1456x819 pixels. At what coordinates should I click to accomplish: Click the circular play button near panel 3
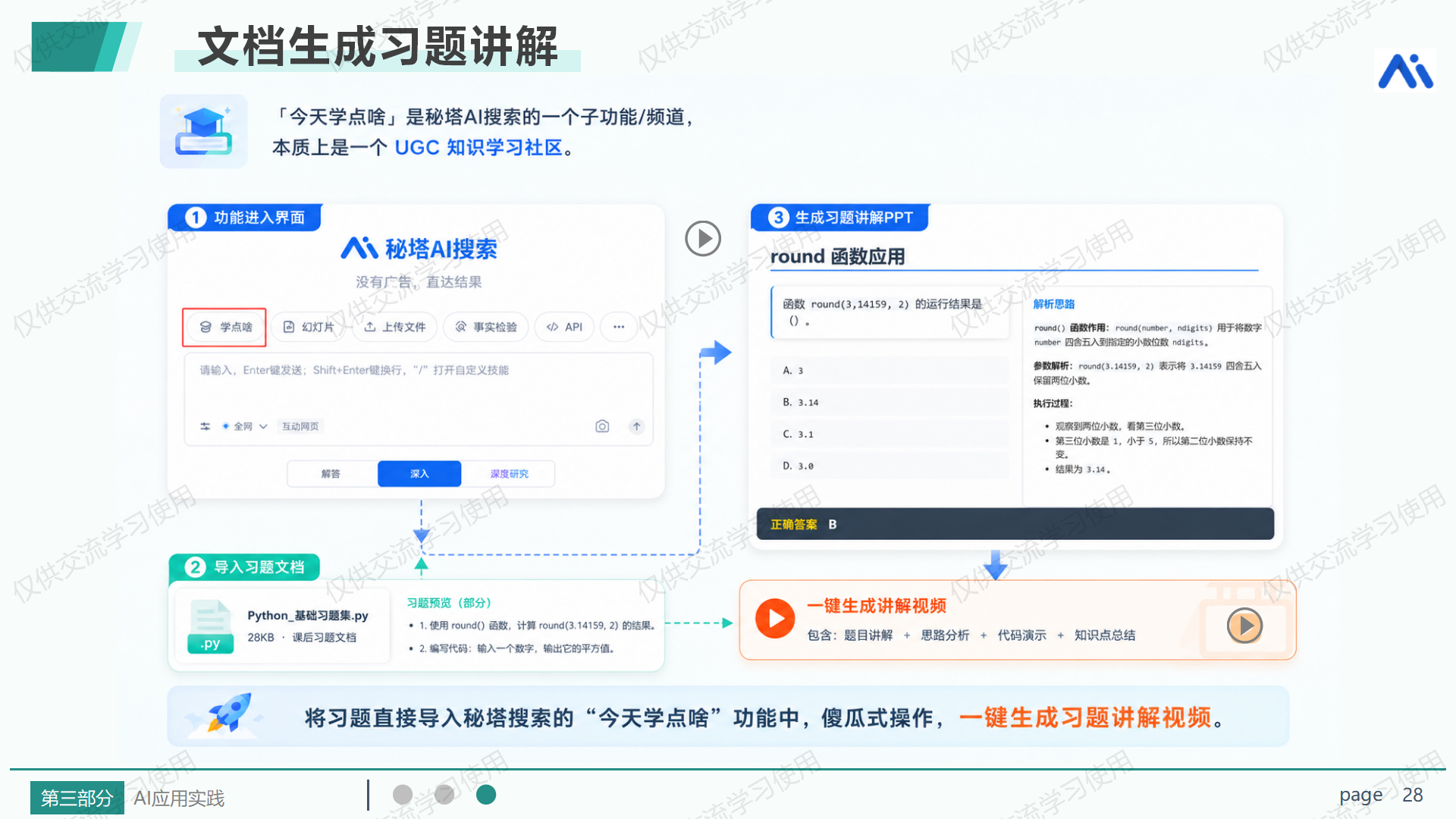(703, 239)
